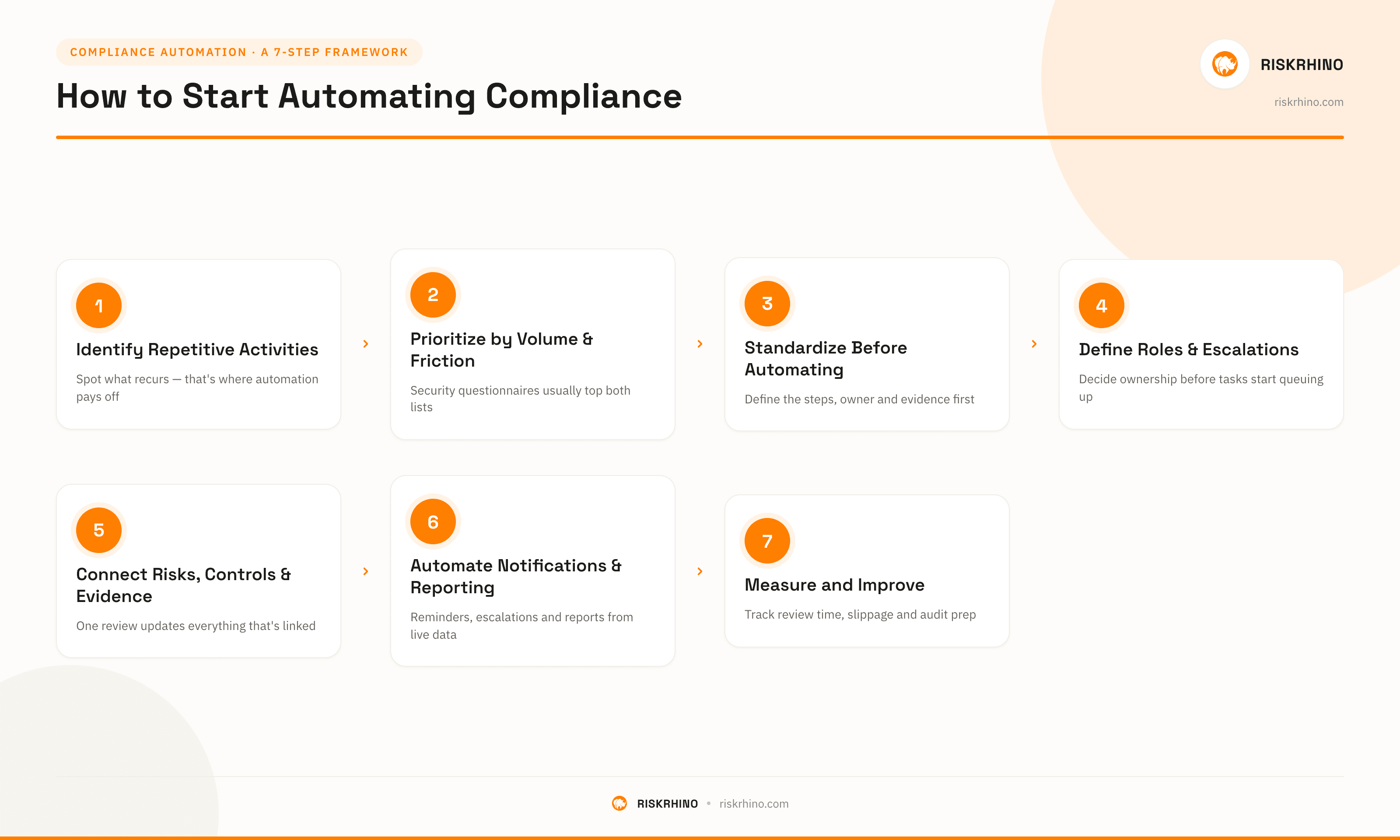Image resolution: width=1400 pixels, height=840 pixels.
Task: Click 'Track review time, slippage and audit prep'
Action: point(860,615)
